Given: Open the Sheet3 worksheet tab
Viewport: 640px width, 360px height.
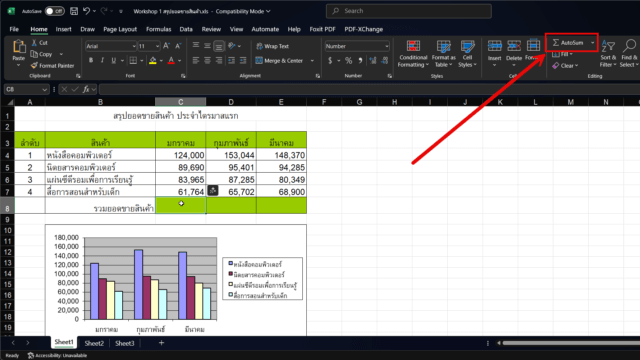Looking at the screenshot, I should [x=124, y=343].
